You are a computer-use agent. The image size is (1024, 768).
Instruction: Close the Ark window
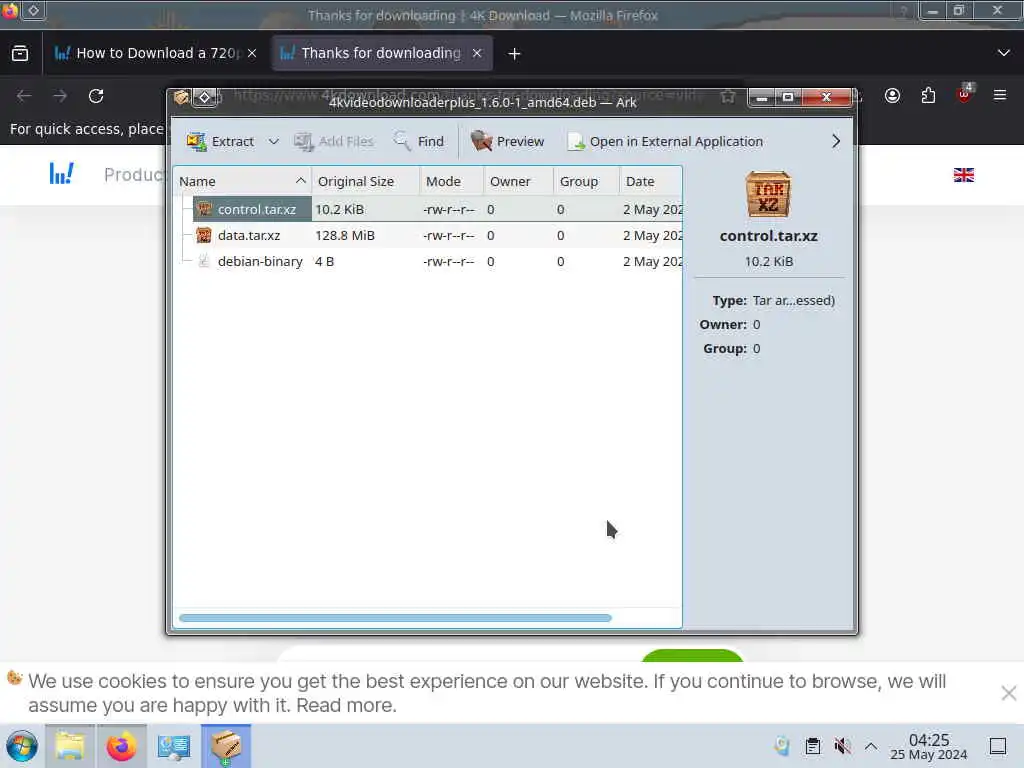pos(826,97)
